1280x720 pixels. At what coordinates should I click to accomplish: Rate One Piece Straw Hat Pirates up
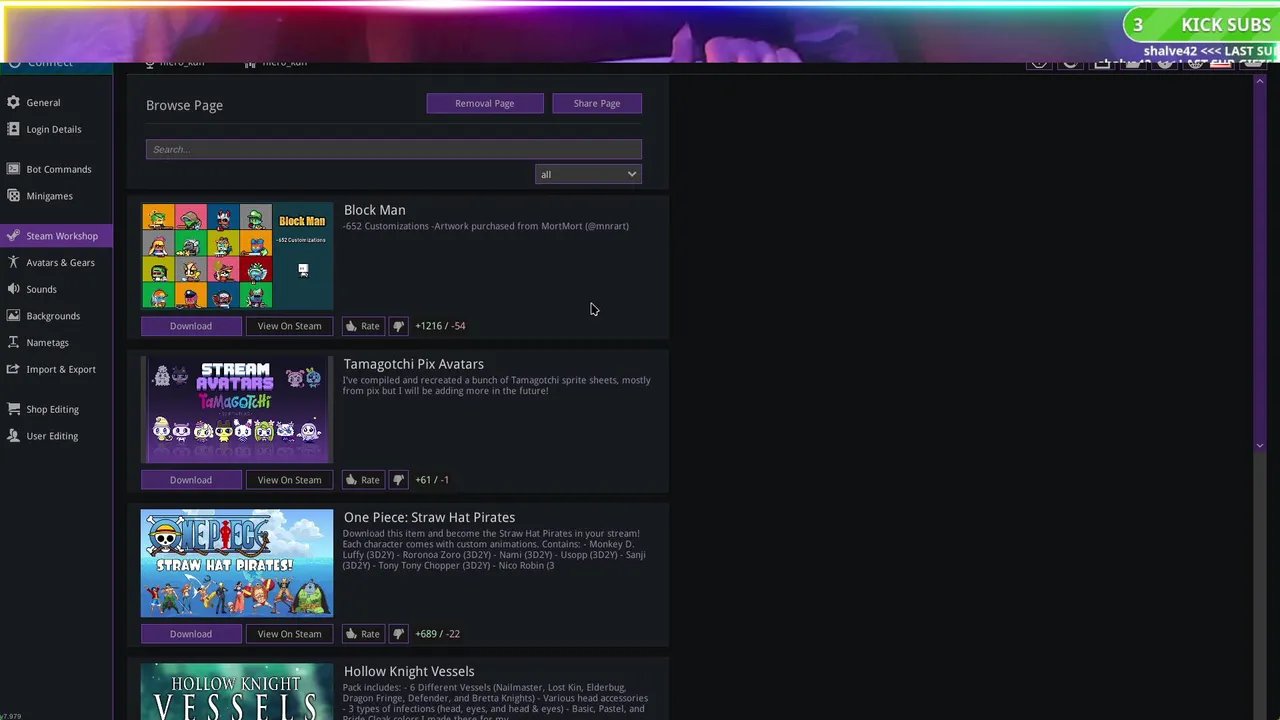[362, 634]
